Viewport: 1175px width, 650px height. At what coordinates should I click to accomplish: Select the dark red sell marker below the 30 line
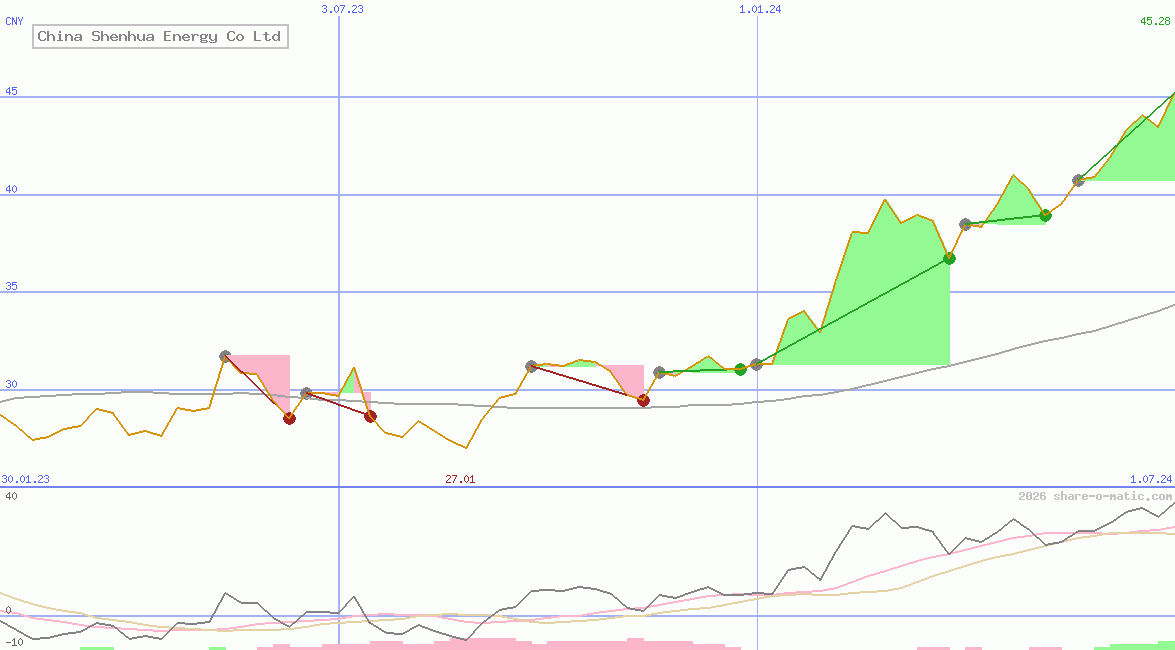pyautogui.click(x=290, y=418)
